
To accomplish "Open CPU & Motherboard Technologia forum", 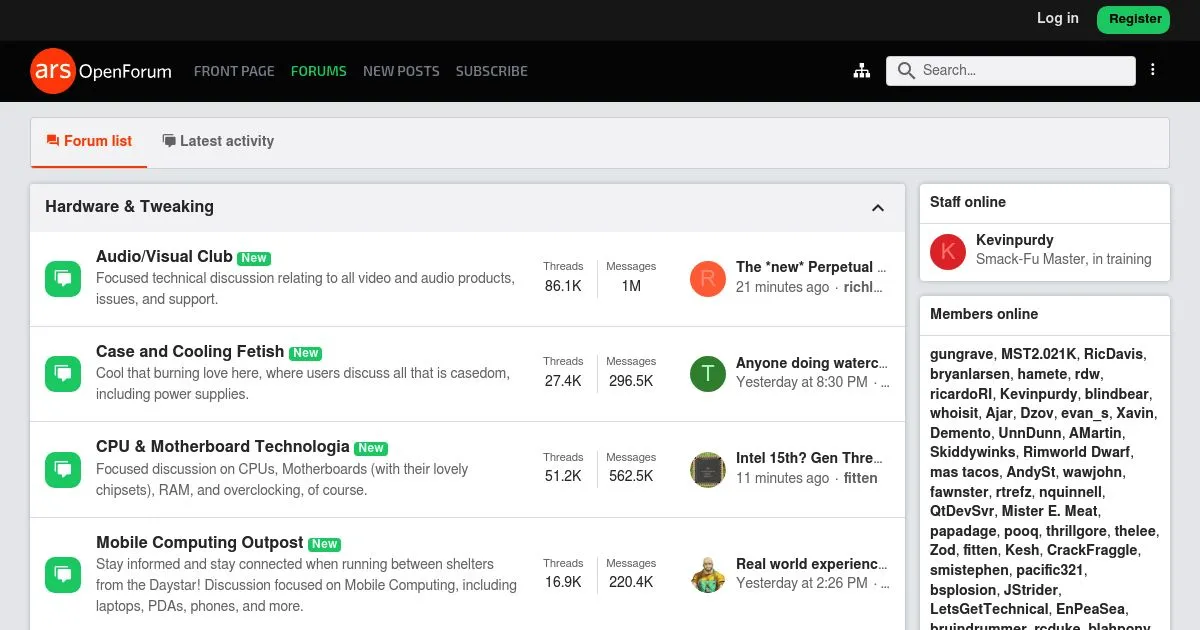I will 223,446.
